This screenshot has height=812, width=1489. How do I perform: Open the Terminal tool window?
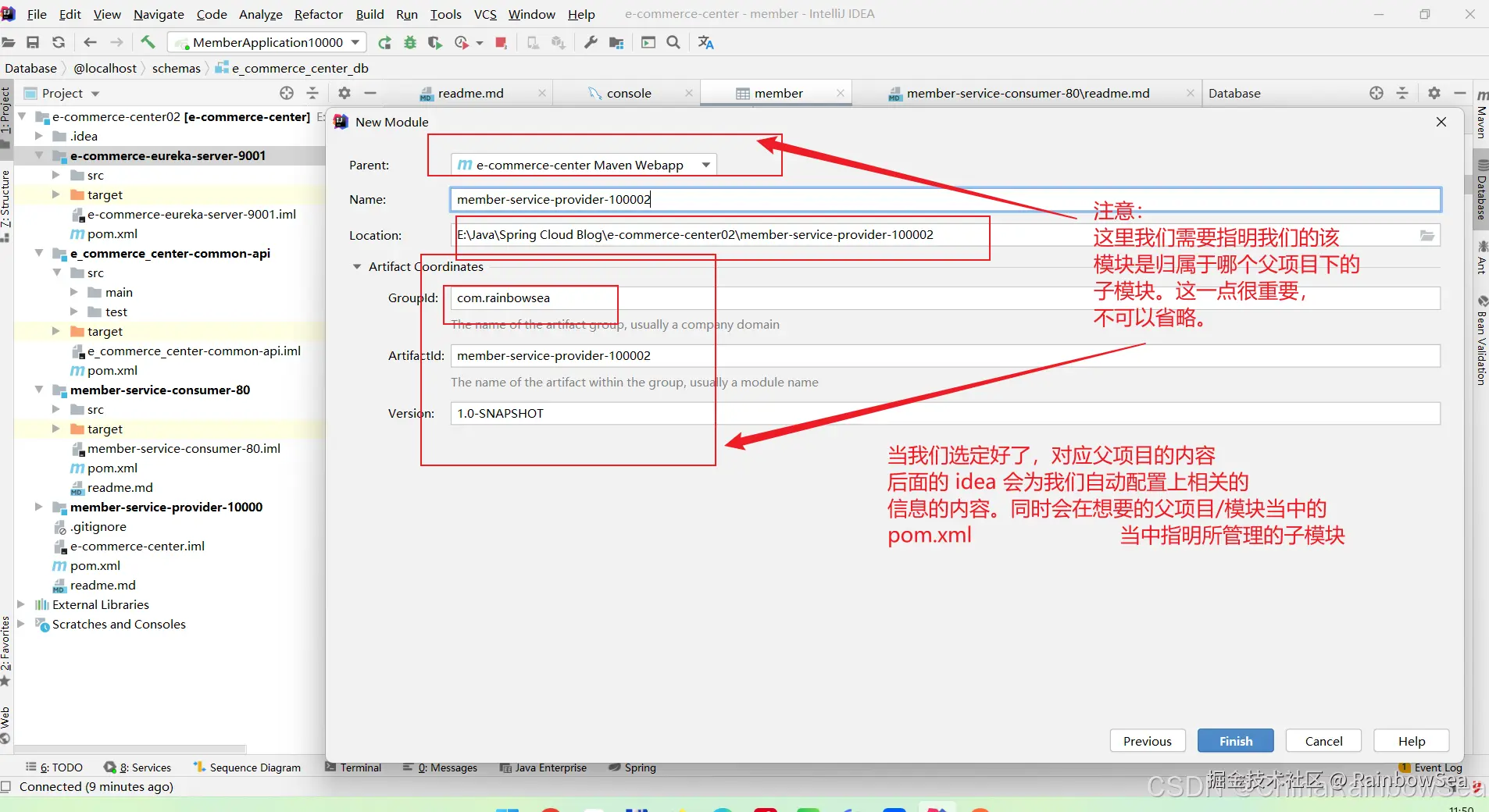point(353,767)
